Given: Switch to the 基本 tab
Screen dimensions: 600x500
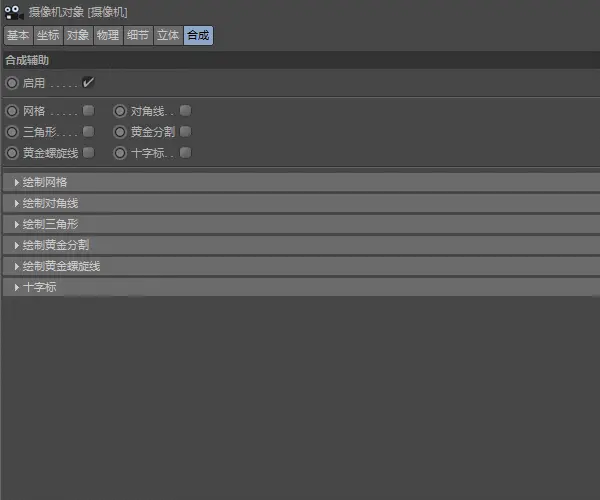Looking at the screenshot, I should tap(18, 35).
